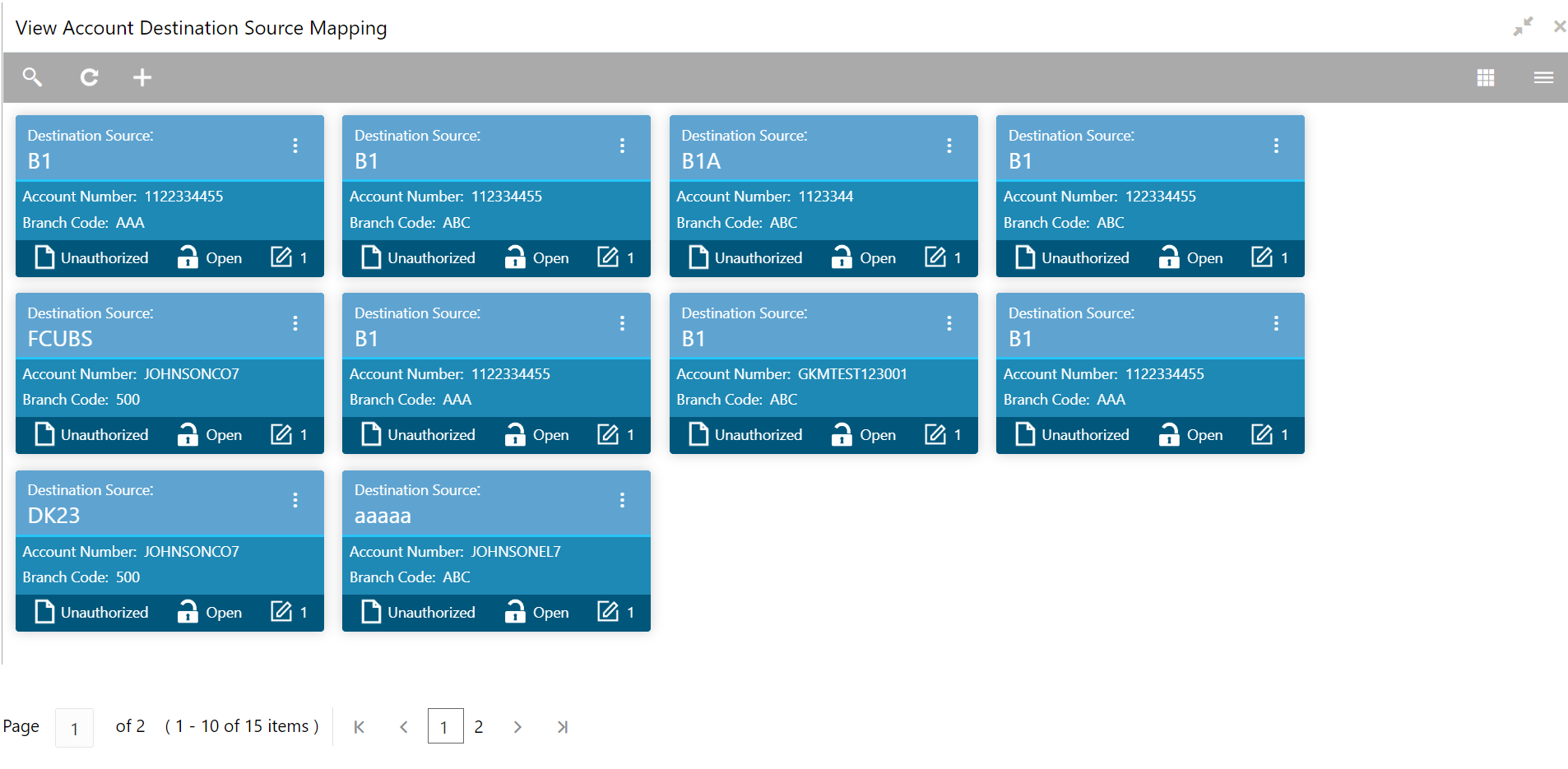Go to the first page using the pagination arrow
Viewport: 1568px width, 769px height.
coord(359,727)
